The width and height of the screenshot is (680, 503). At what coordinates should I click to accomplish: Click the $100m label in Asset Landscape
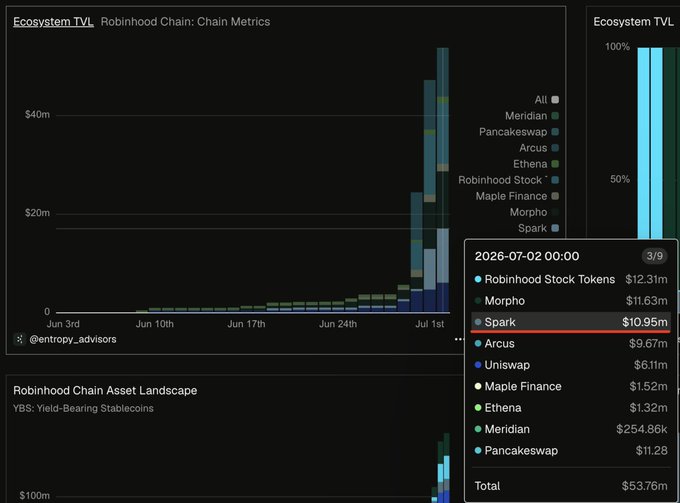[35, 495]
